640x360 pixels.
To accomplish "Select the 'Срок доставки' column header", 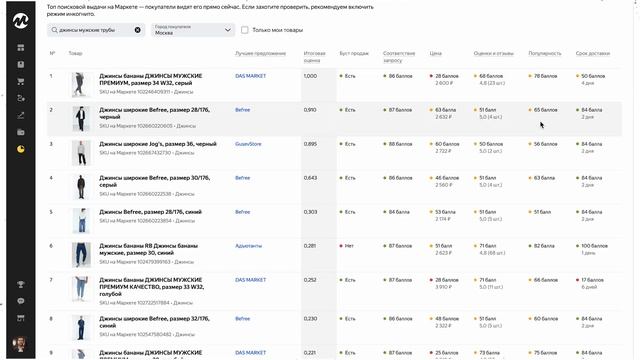I will coord(593,53).
